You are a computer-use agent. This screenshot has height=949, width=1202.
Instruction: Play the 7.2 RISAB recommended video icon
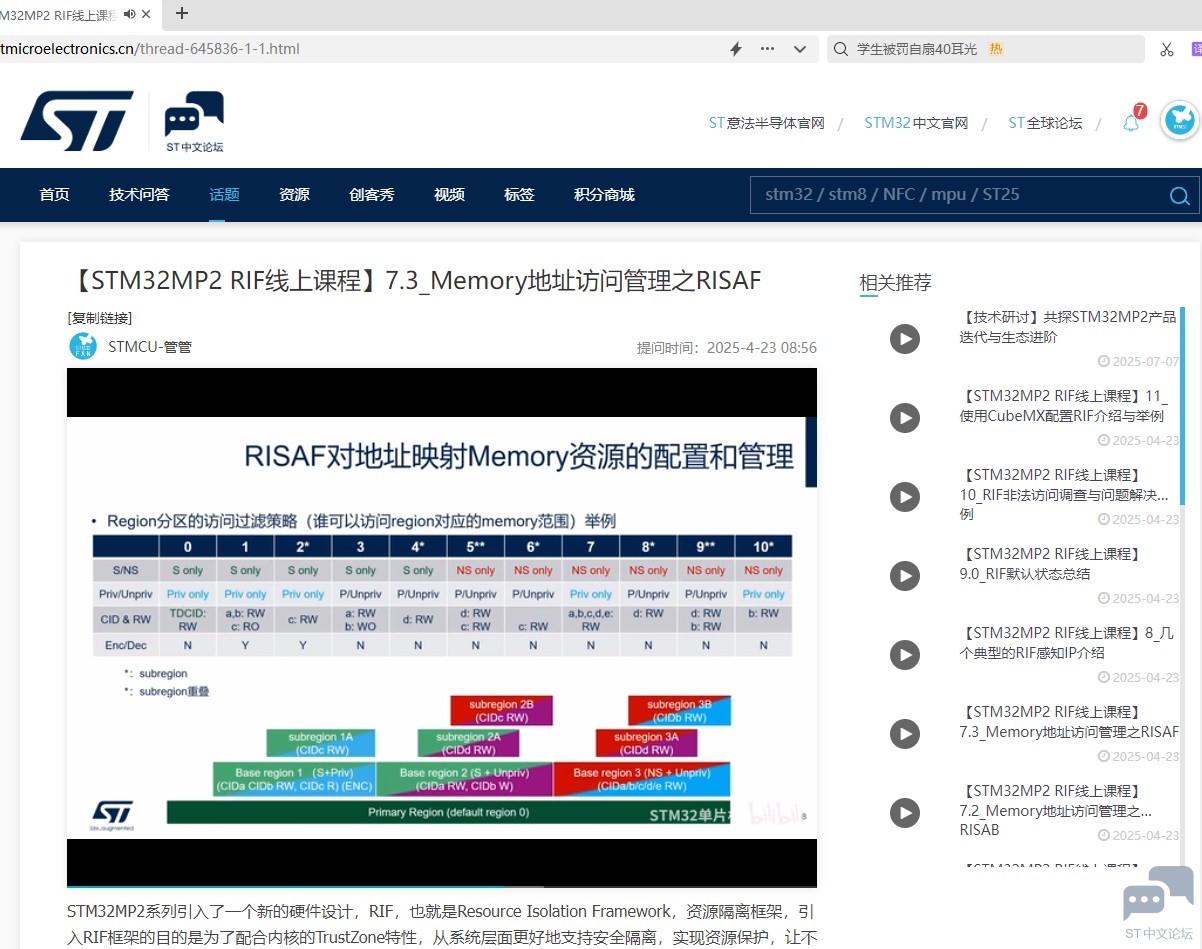[905, 813]
